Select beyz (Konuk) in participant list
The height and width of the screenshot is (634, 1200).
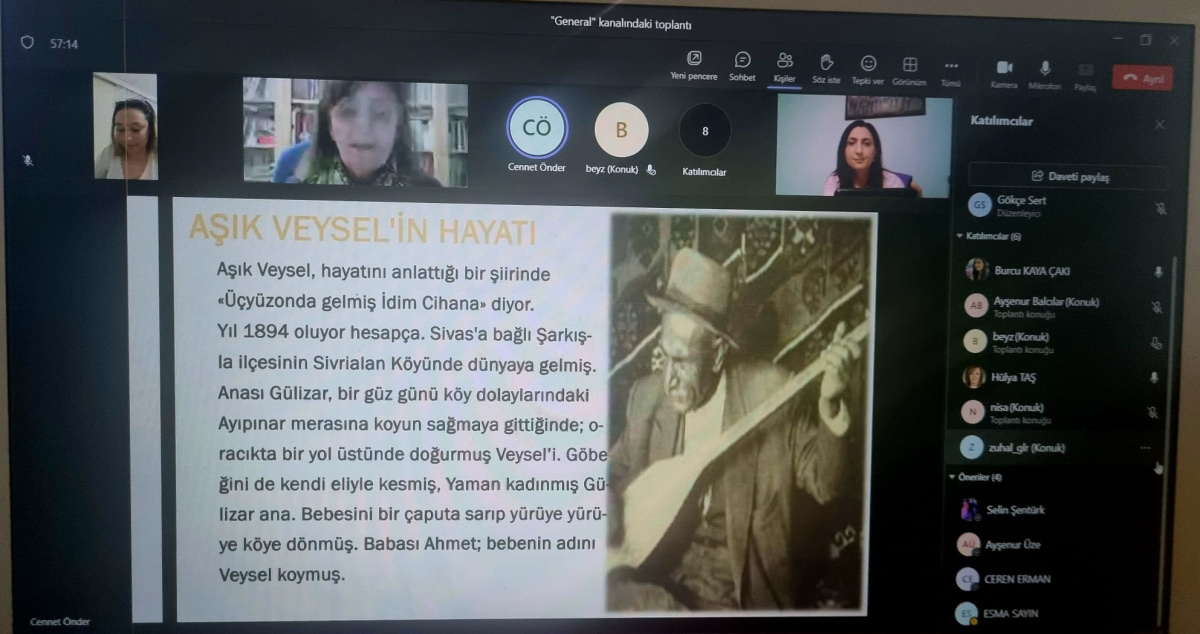[x=1062, y=341]
